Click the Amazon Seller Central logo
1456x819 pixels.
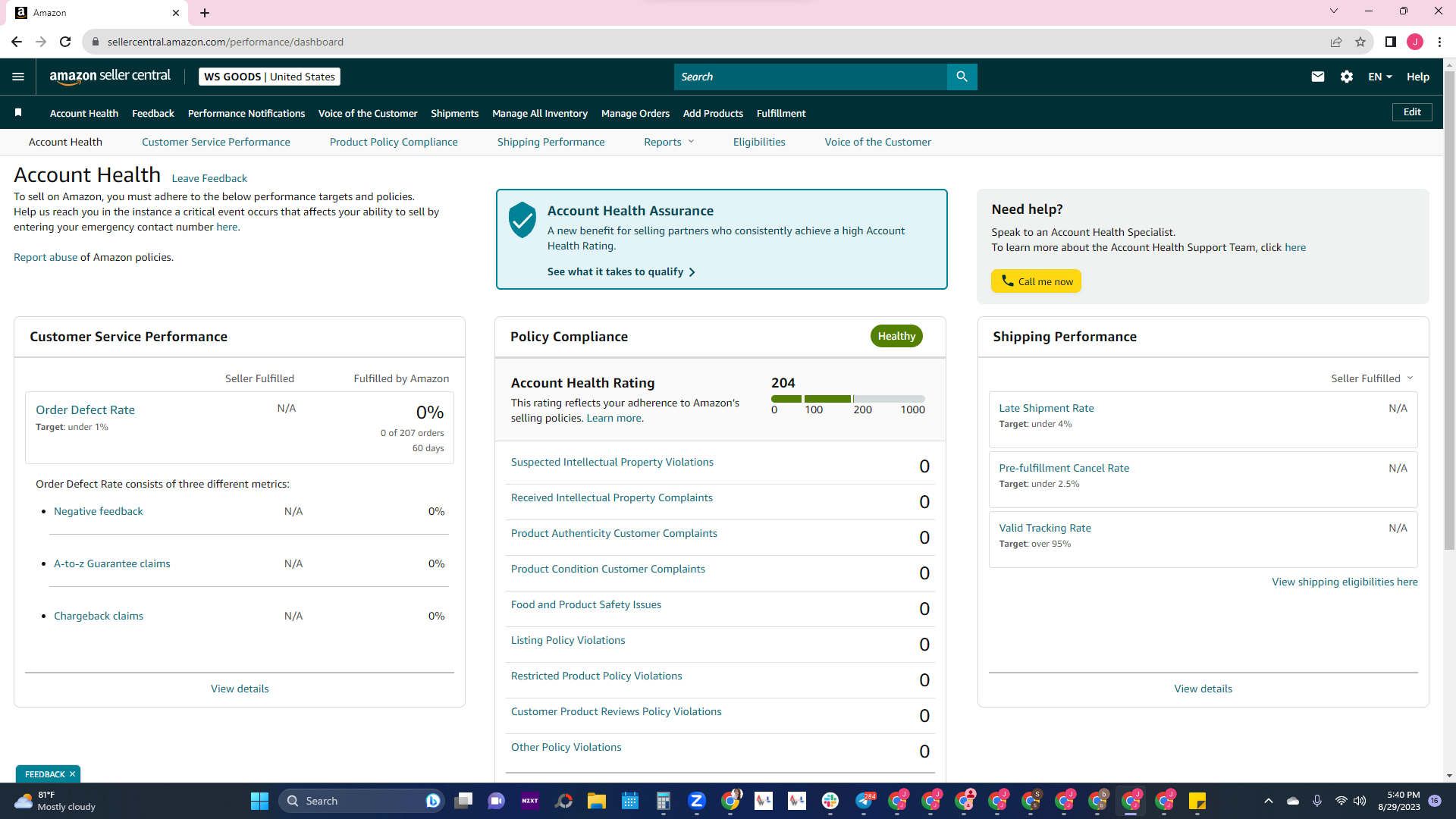pos(110,77)
